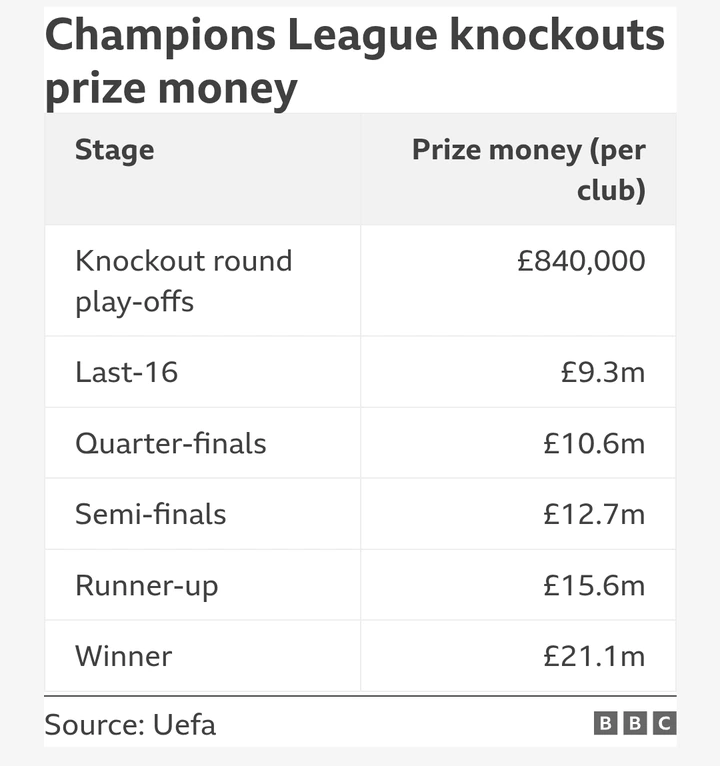Click the Champions League knockouts prize money title
The image size is (720, 766).
click(355, 61)
